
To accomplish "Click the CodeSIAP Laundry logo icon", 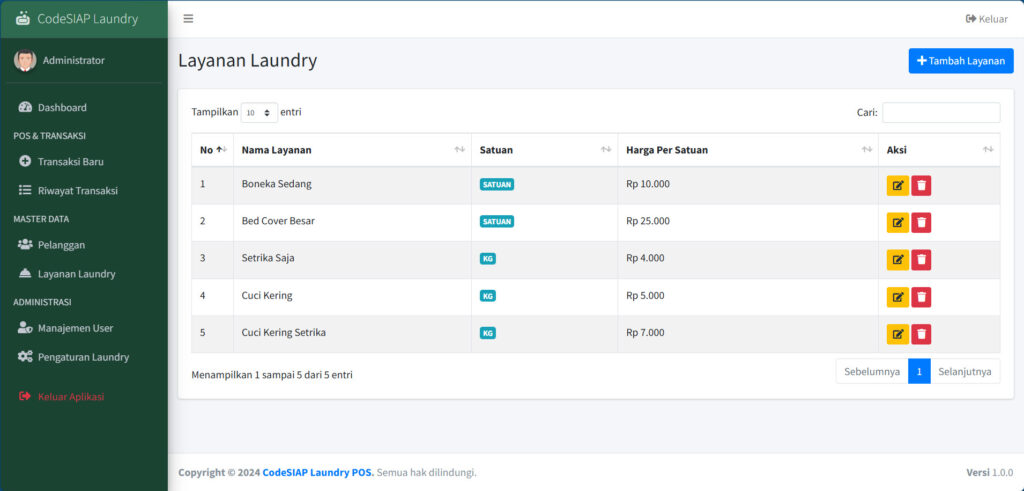I will (23, 19).
